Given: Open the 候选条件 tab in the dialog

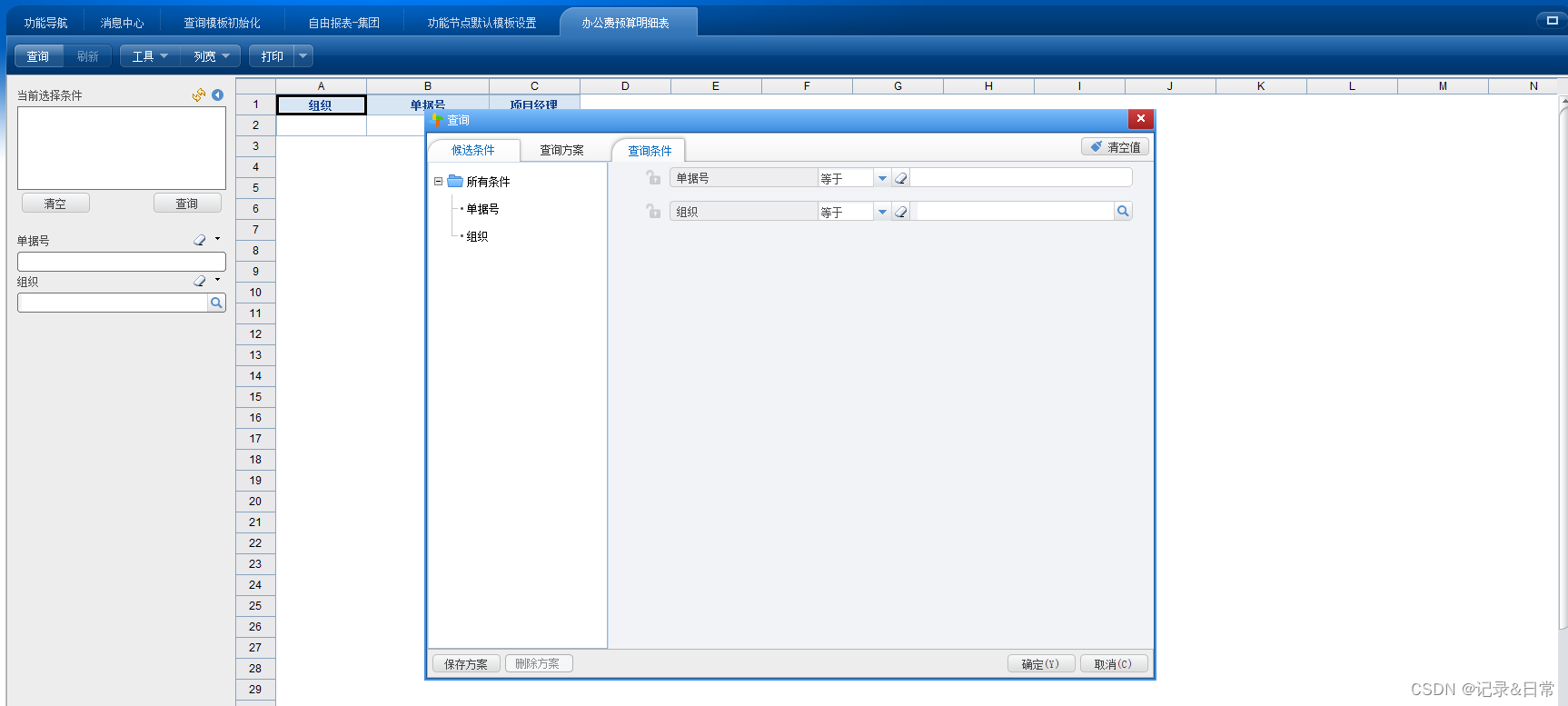Looking at the screenshot, I should (x=473, y=150).
